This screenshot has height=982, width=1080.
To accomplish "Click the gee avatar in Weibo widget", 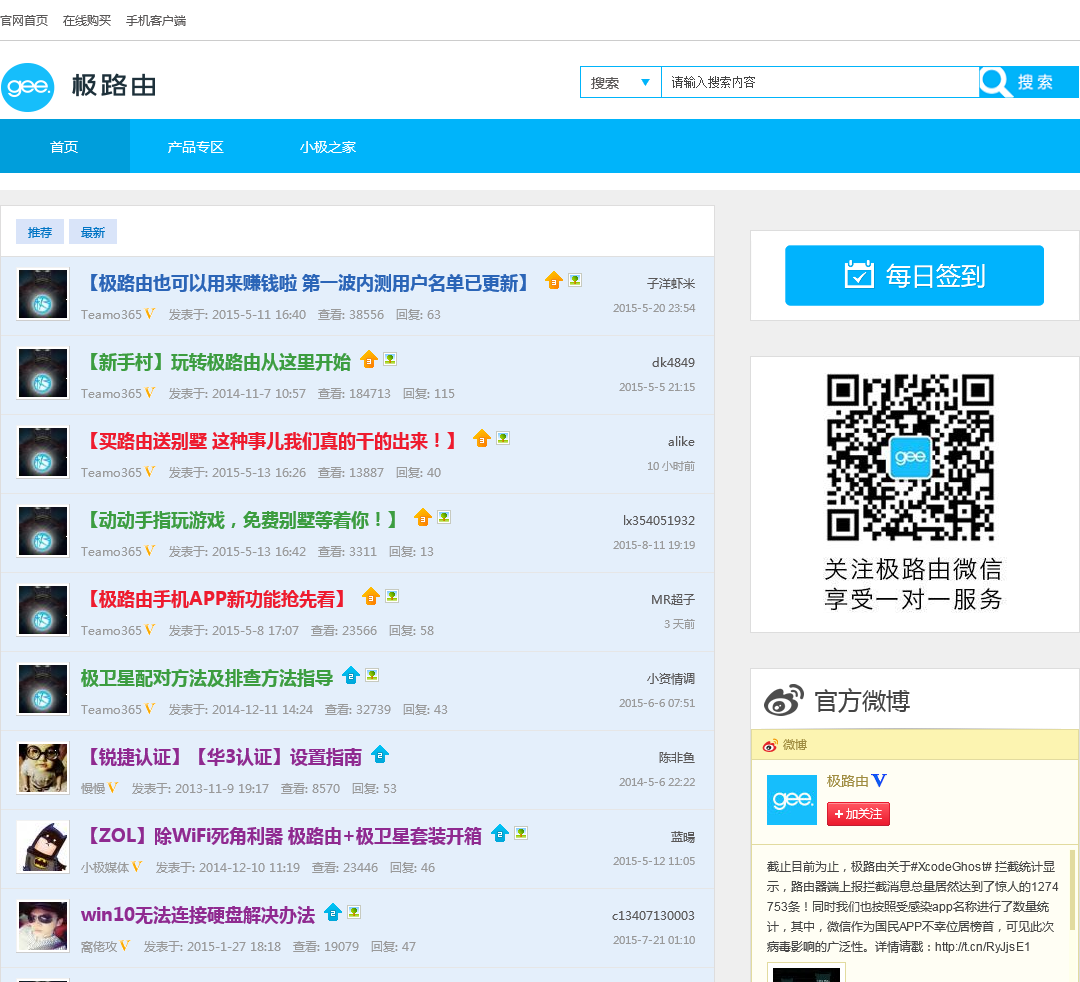I will (x=791, y=799).
